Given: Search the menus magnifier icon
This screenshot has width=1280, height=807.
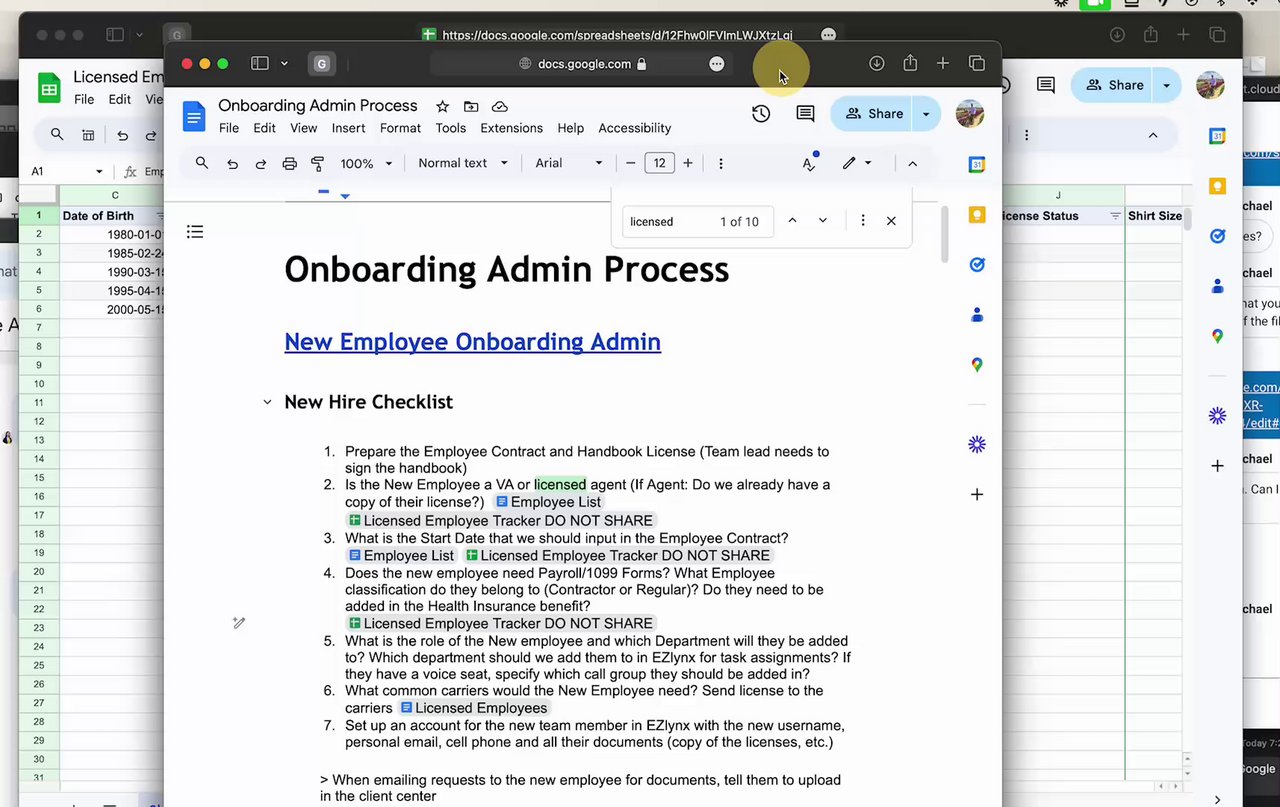Looking at the screenshot, I should (x=202, y=163).
